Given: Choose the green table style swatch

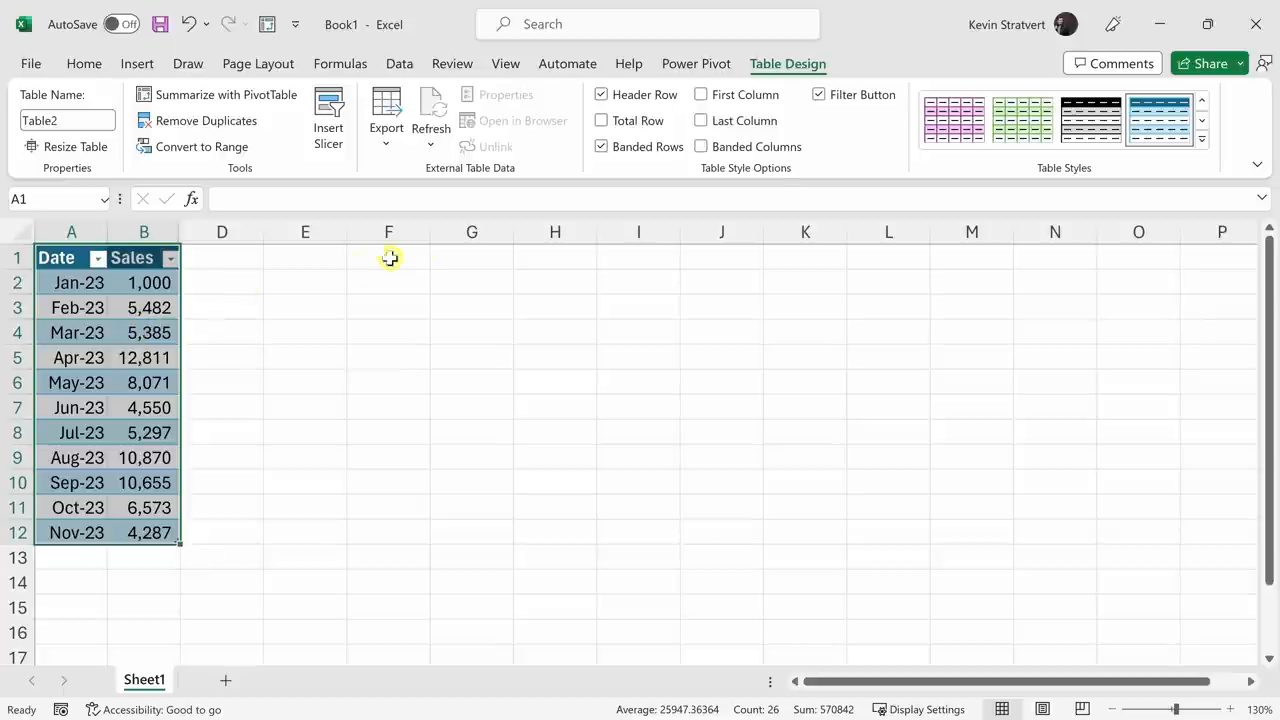Looking at the screenshot, I should (x=1023, y=120).
